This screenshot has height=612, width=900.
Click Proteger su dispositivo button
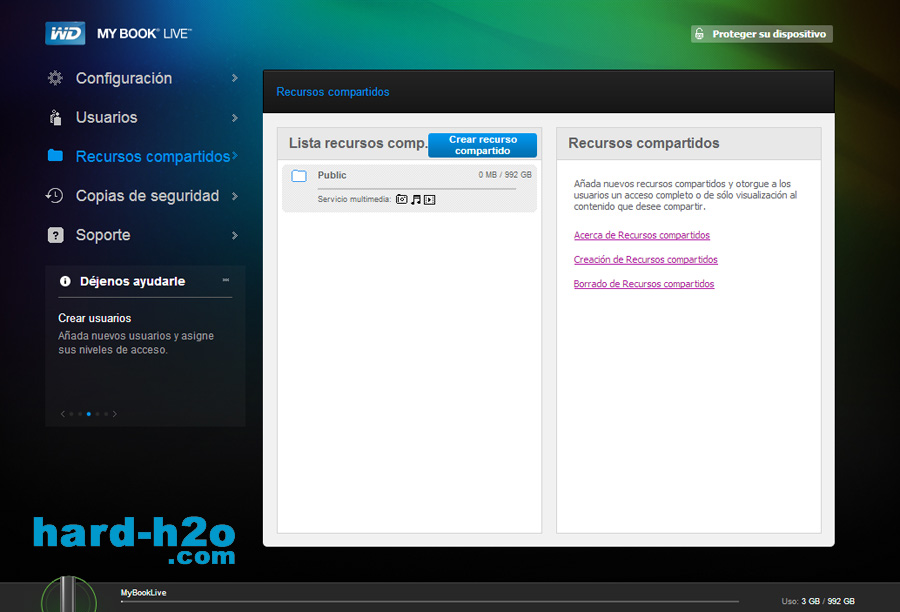point(762,34)
